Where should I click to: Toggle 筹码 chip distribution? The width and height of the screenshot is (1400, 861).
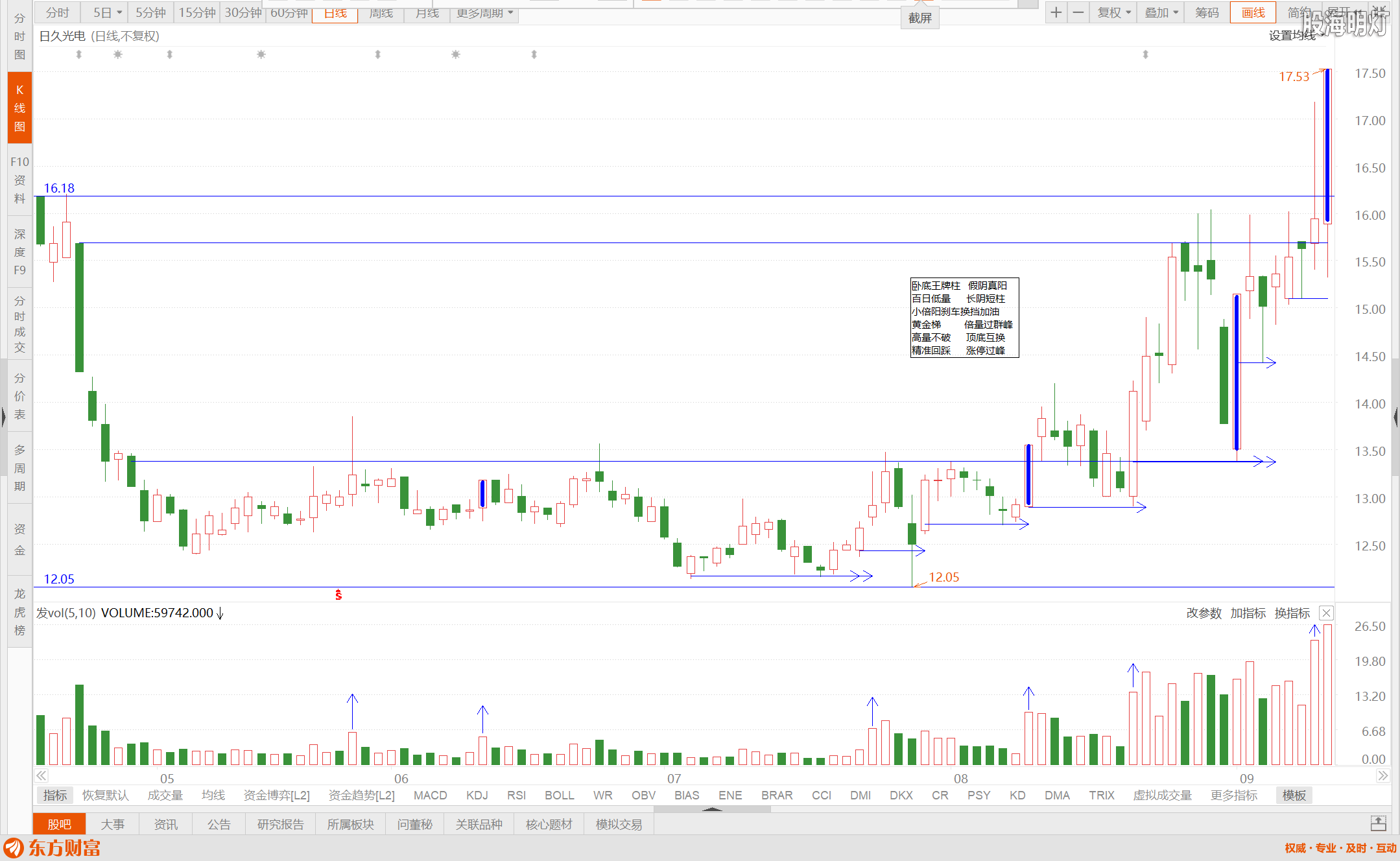1207,12
